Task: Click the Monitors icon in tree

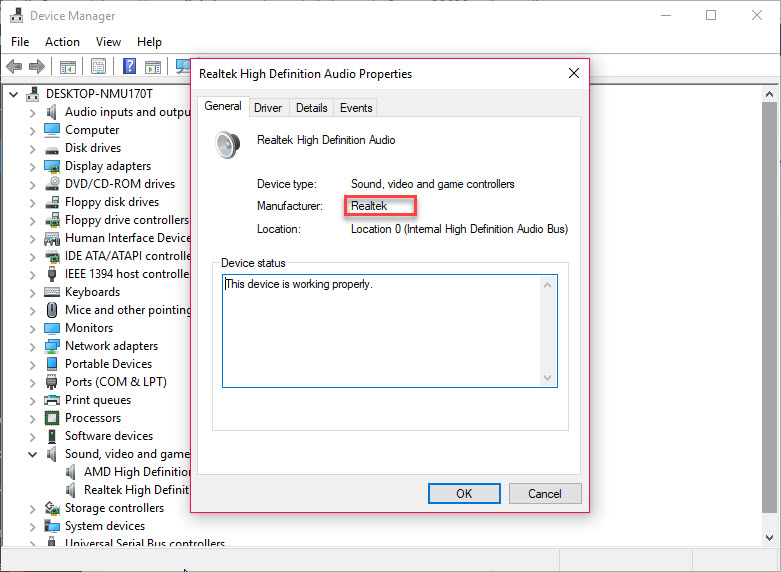Action: 52,328
